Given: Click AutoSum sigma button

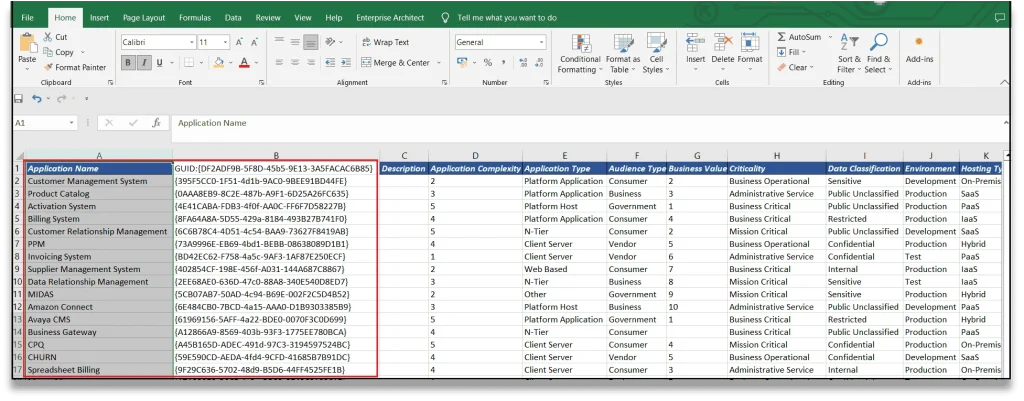Looking at the screenshot, I should coord(799,37).
